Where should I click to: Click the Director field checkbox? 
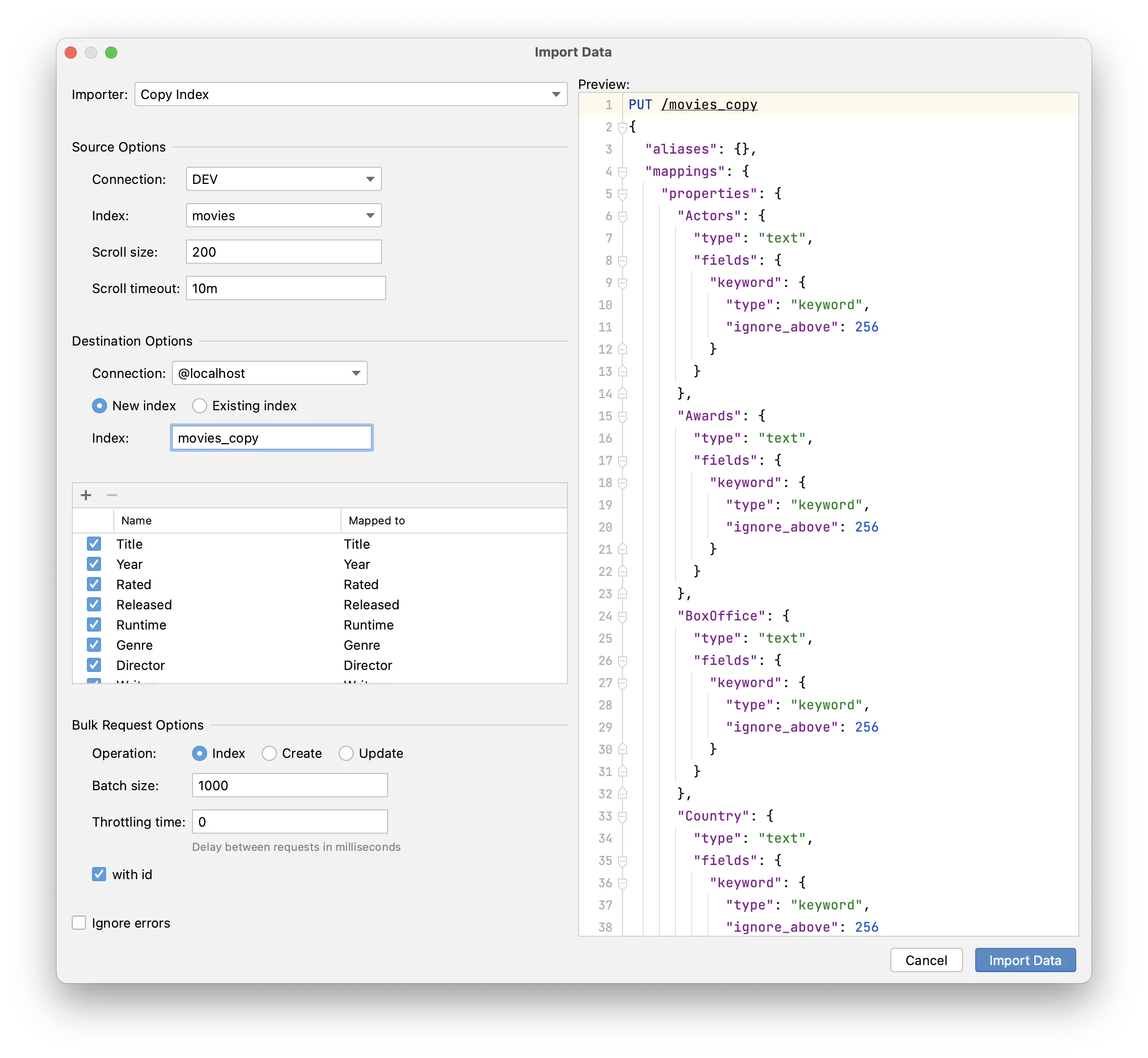click(94, 664)
